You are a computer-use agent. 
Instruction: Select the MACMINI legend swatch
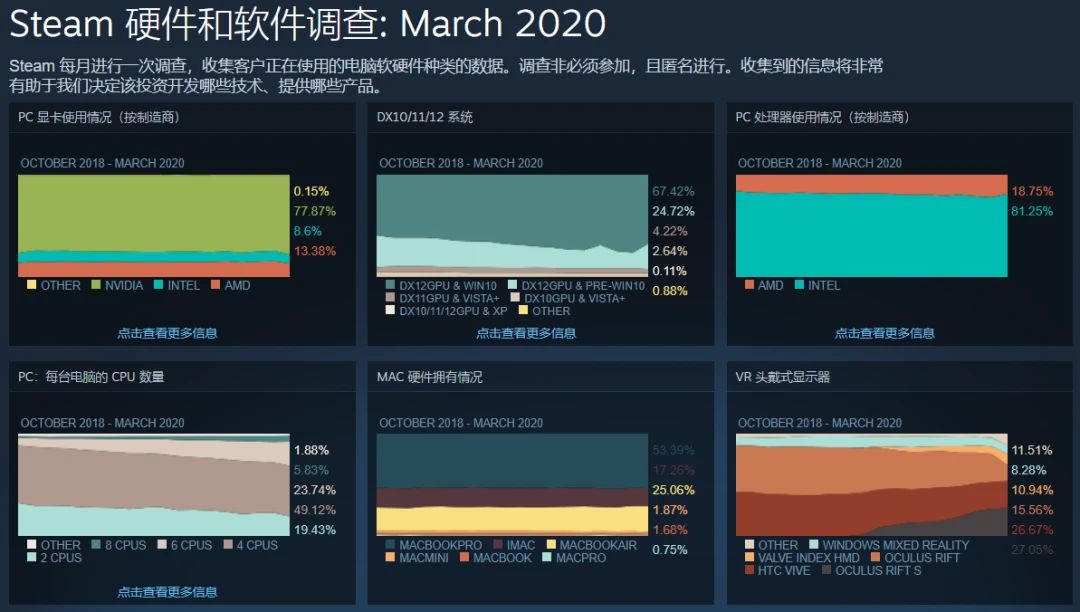391,557
